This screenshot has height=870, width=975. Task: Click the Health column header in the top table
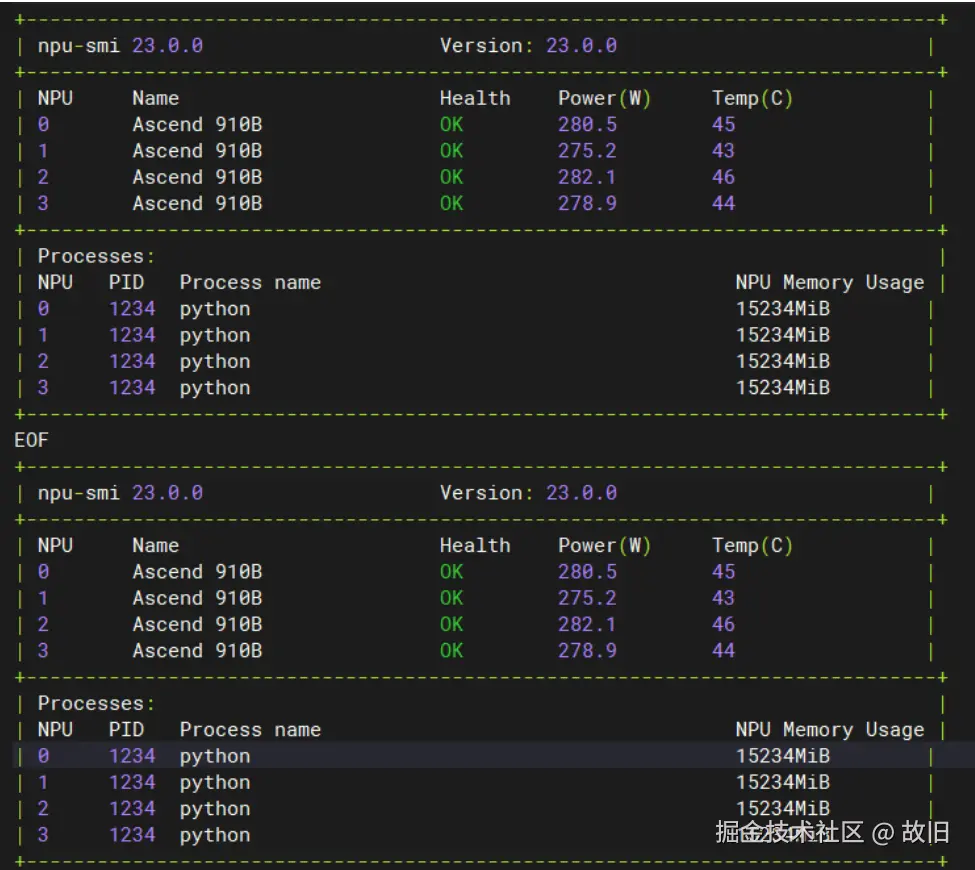tap(474, 98)
